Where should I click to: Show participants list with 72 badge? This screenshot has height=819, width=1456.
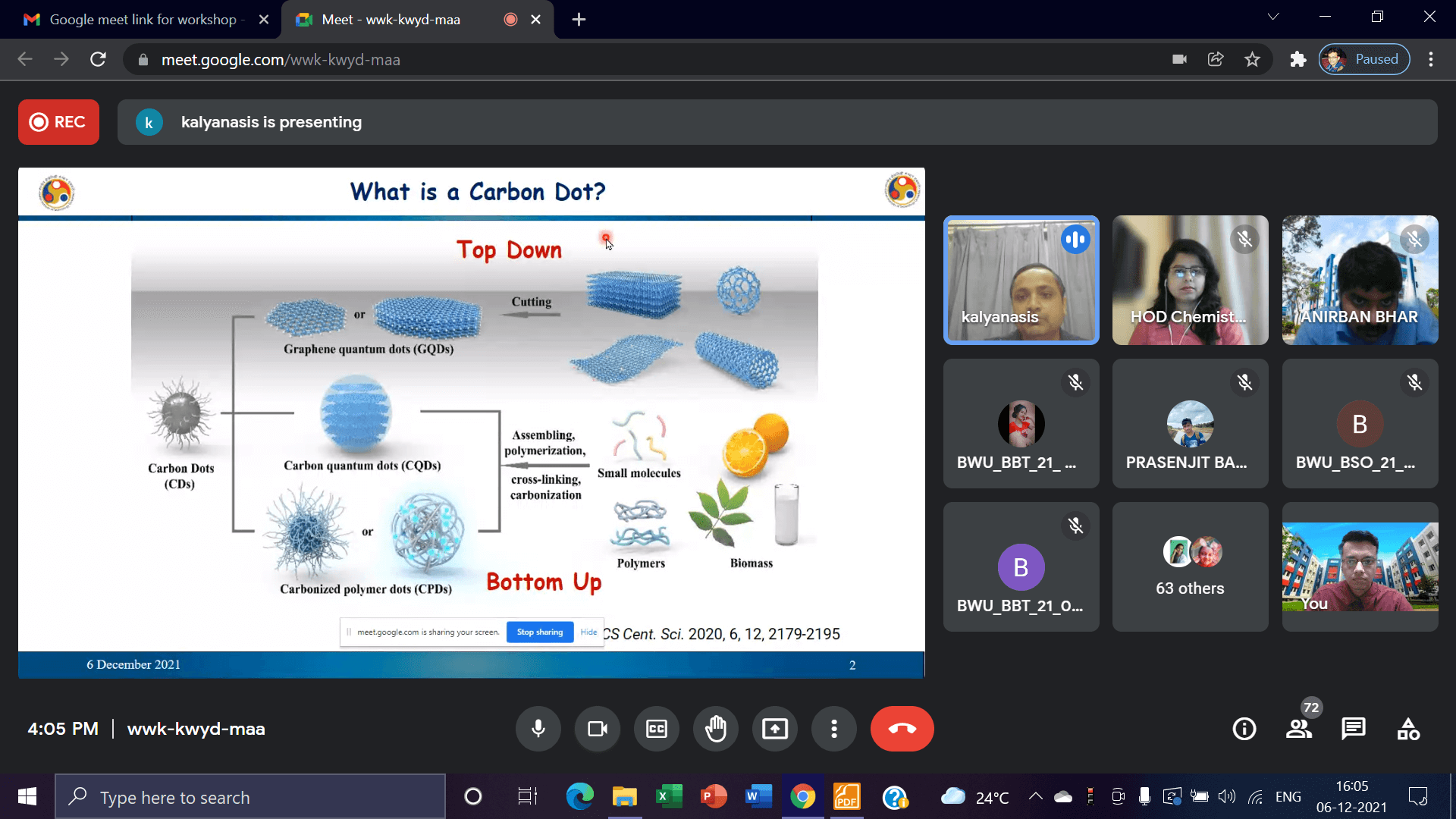point(1300,729)
